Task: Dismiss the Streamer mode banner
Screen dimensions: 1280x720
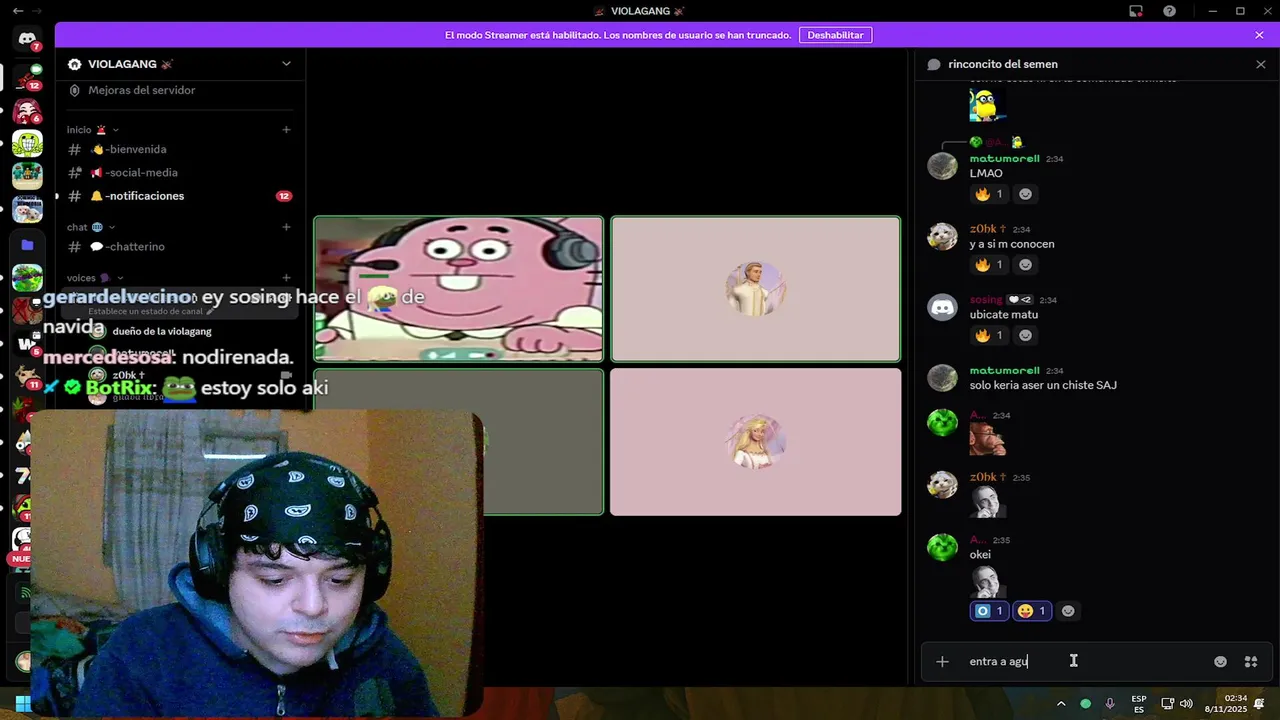Action: (1259, 35)
